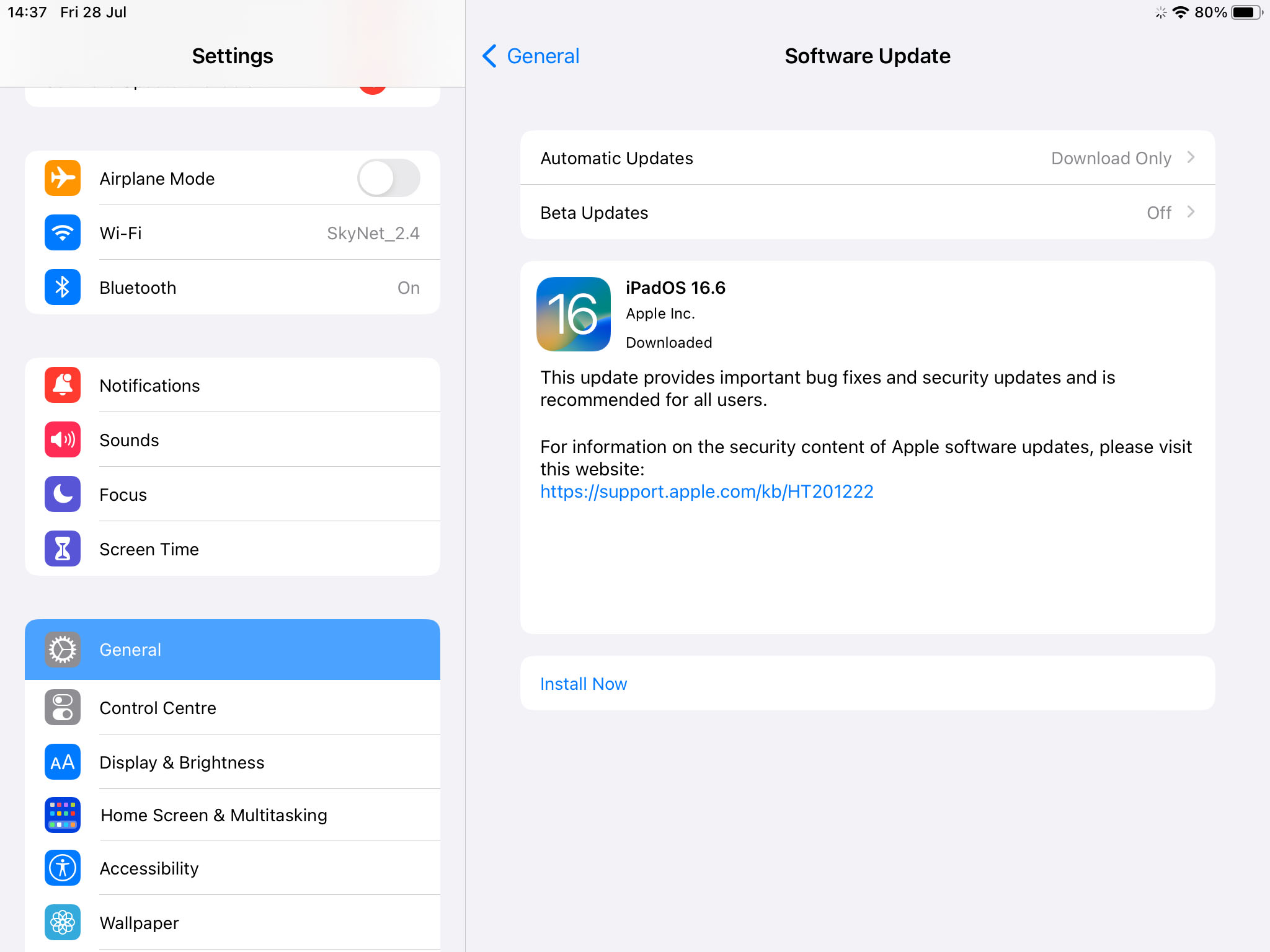The image size is (1270, 952).
Task: Tap the General settings gear icon
Action: coord(63,649)
